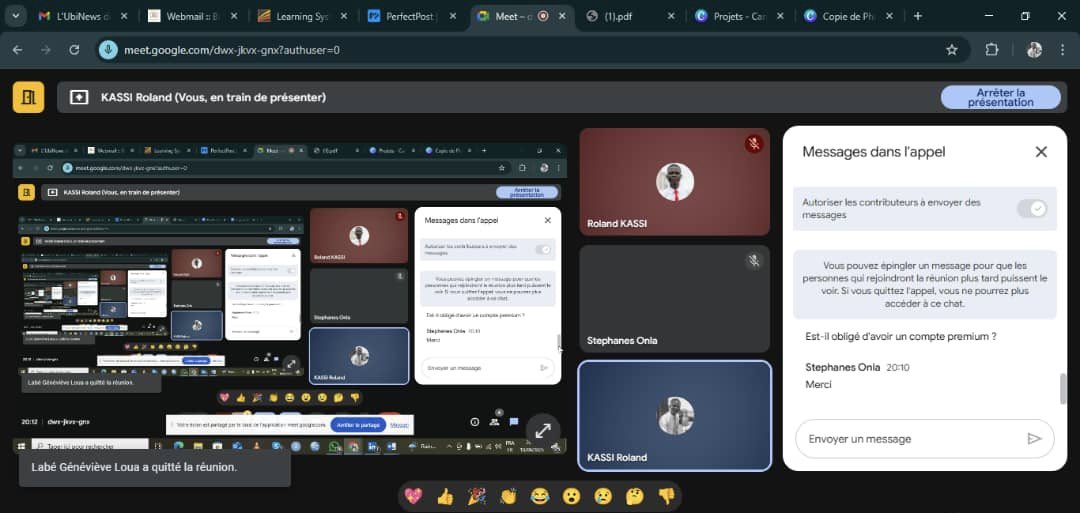Click the Labé Généviève Loua left notification
Image resolution: width=1080 pixels, height=513 pixels.
click(155, 467)
